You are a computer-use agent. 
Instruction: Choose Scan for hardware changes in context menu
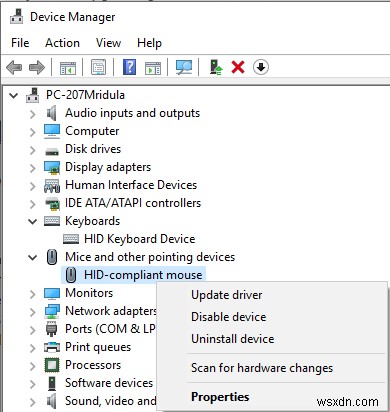262,368
